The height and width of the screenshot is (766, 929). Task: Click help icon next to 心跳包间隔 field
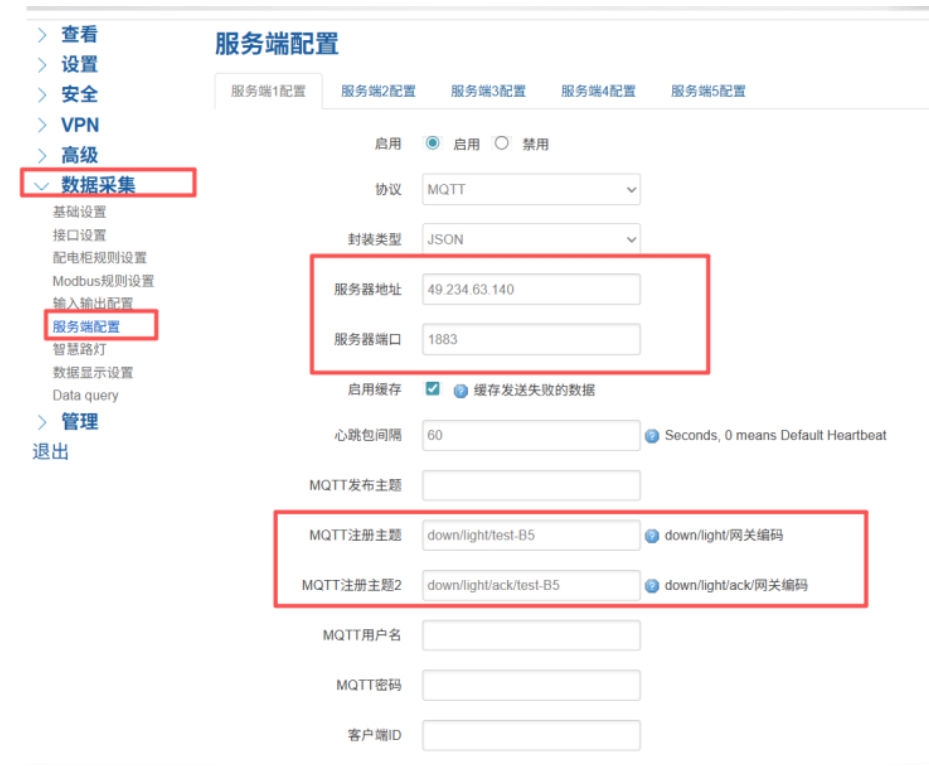pos(652,435)
